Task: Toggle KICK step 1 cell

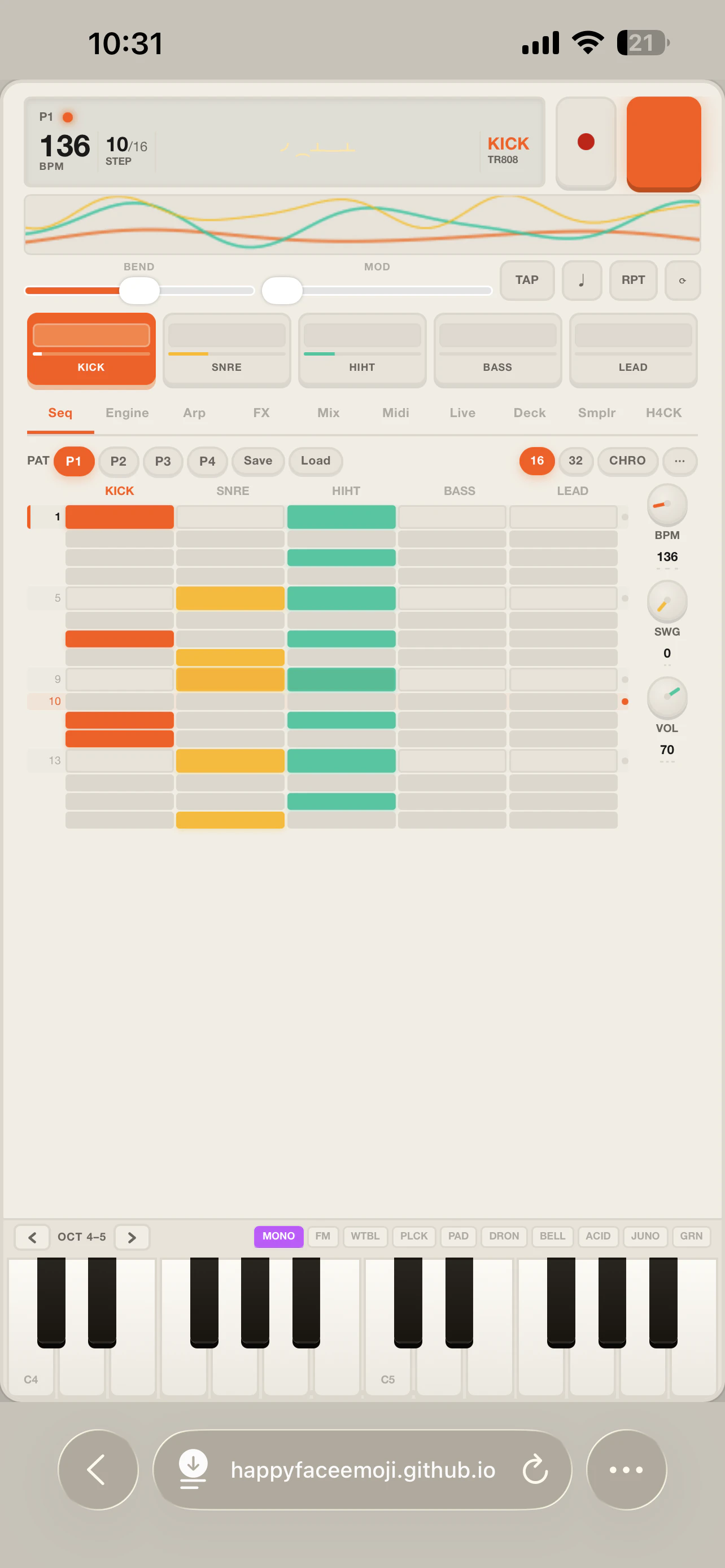Action: (x=119, y=518)
